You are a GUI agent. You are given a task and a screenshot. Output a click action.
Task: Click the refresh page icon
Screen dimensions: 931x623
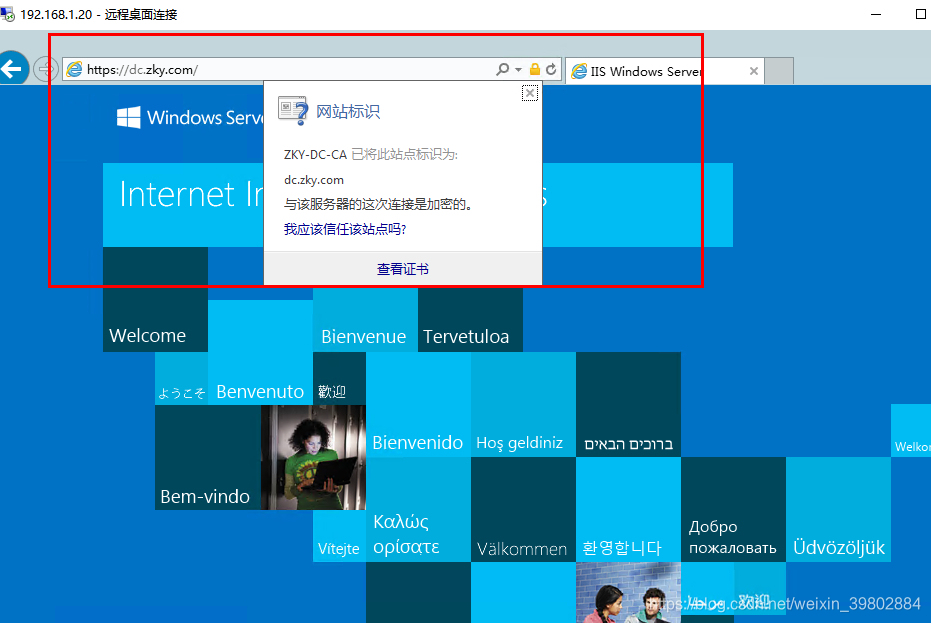click(551, 69)
